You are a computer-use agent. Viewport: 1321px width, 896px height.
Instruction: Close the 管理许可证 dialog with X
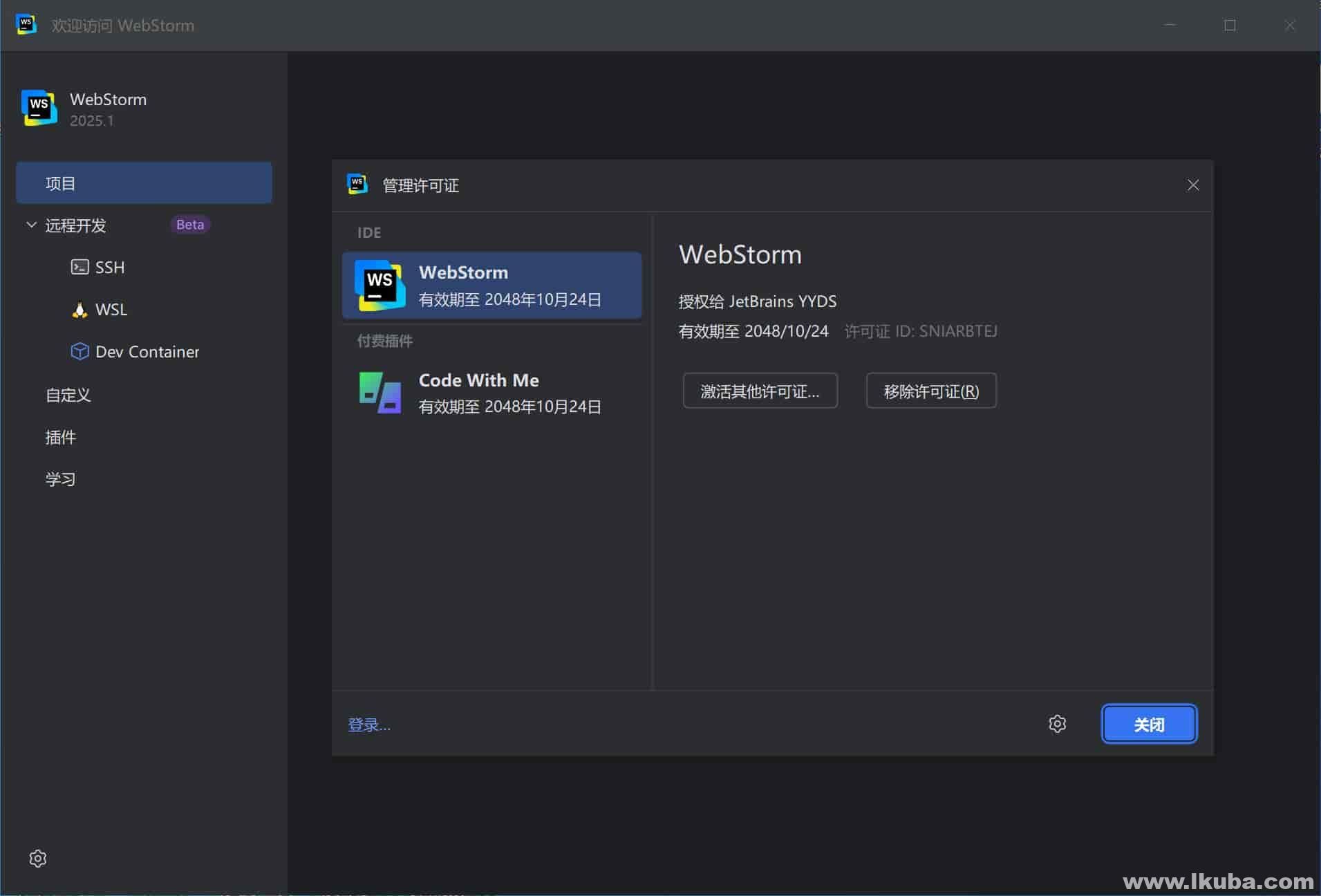point(1193,185)
